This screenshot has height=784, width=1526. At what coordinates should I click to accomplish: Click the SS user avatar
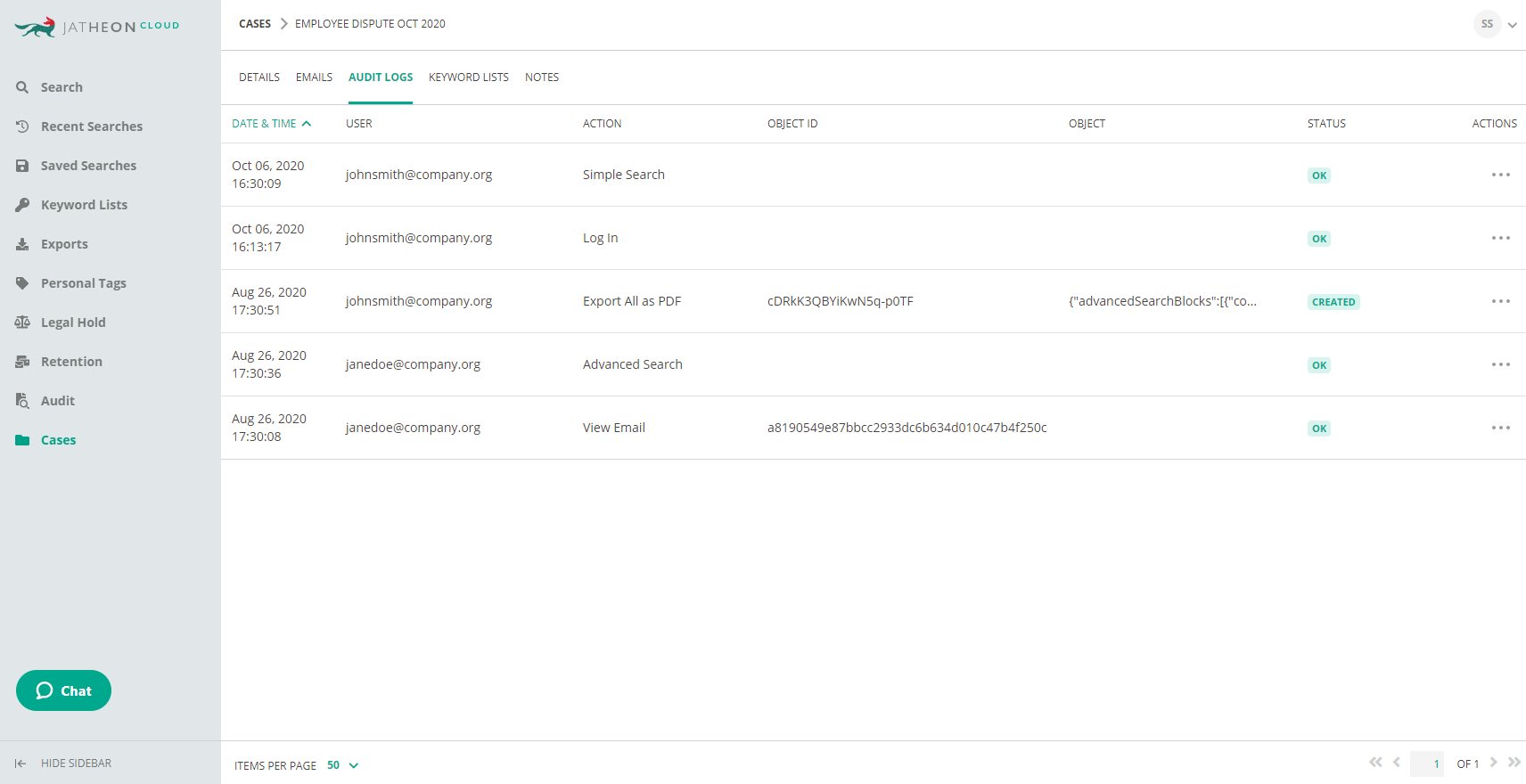[1487, 24]
